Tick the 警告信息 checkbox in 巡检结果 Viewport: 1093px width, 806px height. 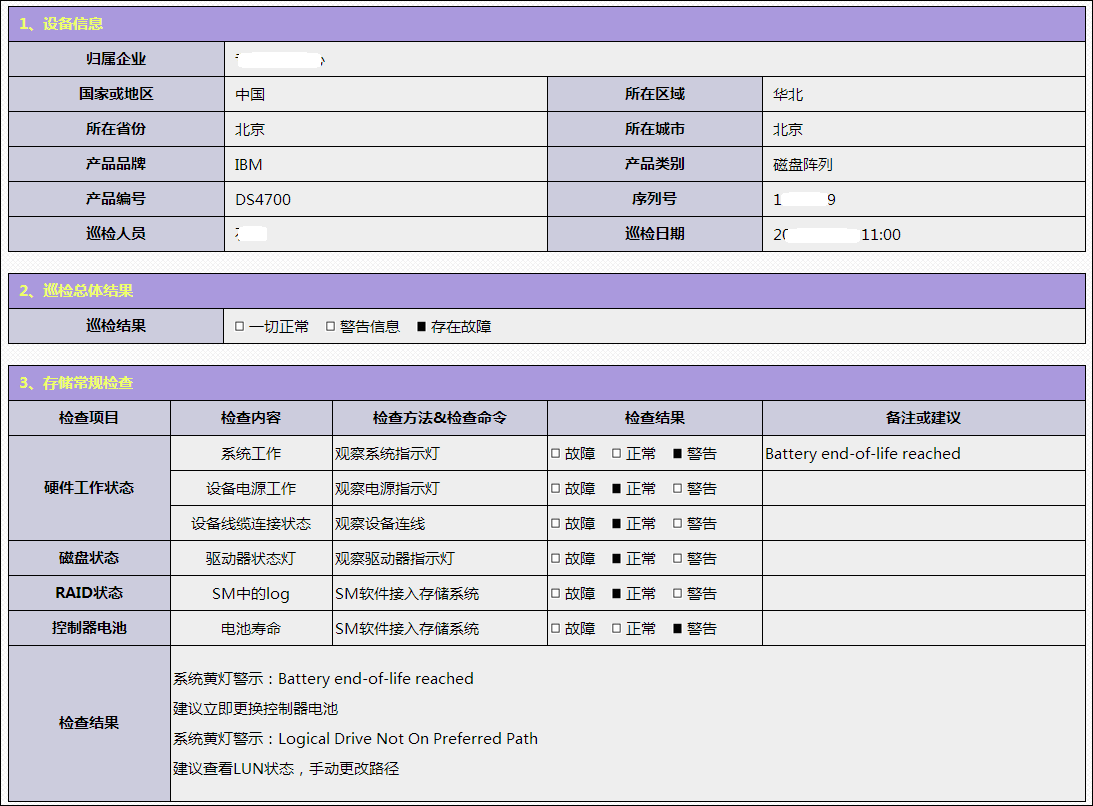[331, 327]
